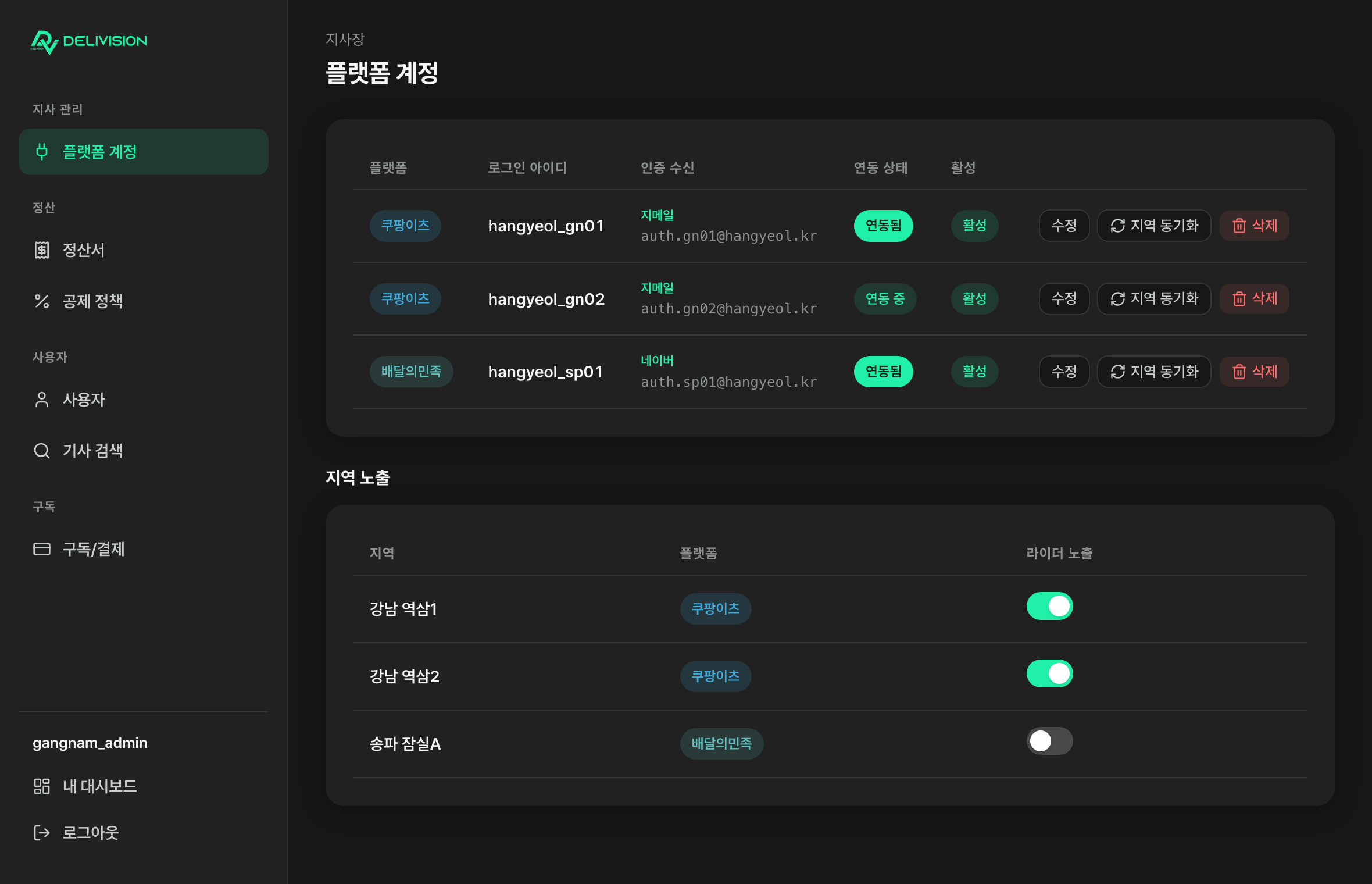The width and height of the screenshot is (1372, 884).
Task: Click the Delivision logo
Action: tap(89, 41)
